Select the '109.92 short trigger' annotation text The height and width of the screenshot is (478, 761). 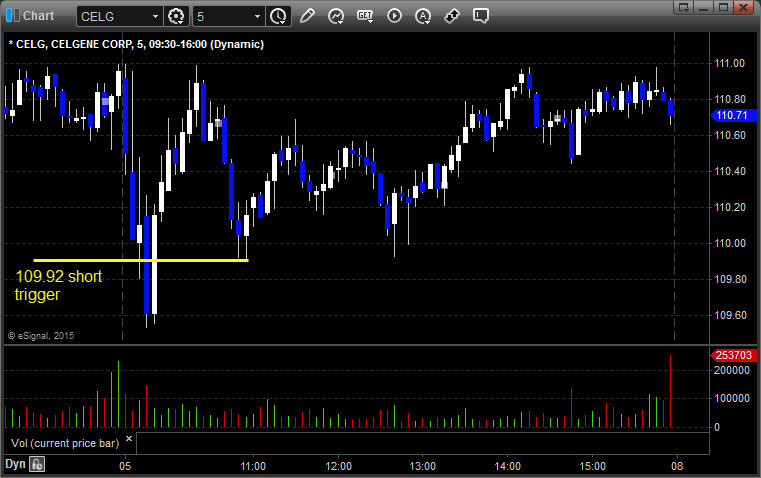[x=59, y=285]
